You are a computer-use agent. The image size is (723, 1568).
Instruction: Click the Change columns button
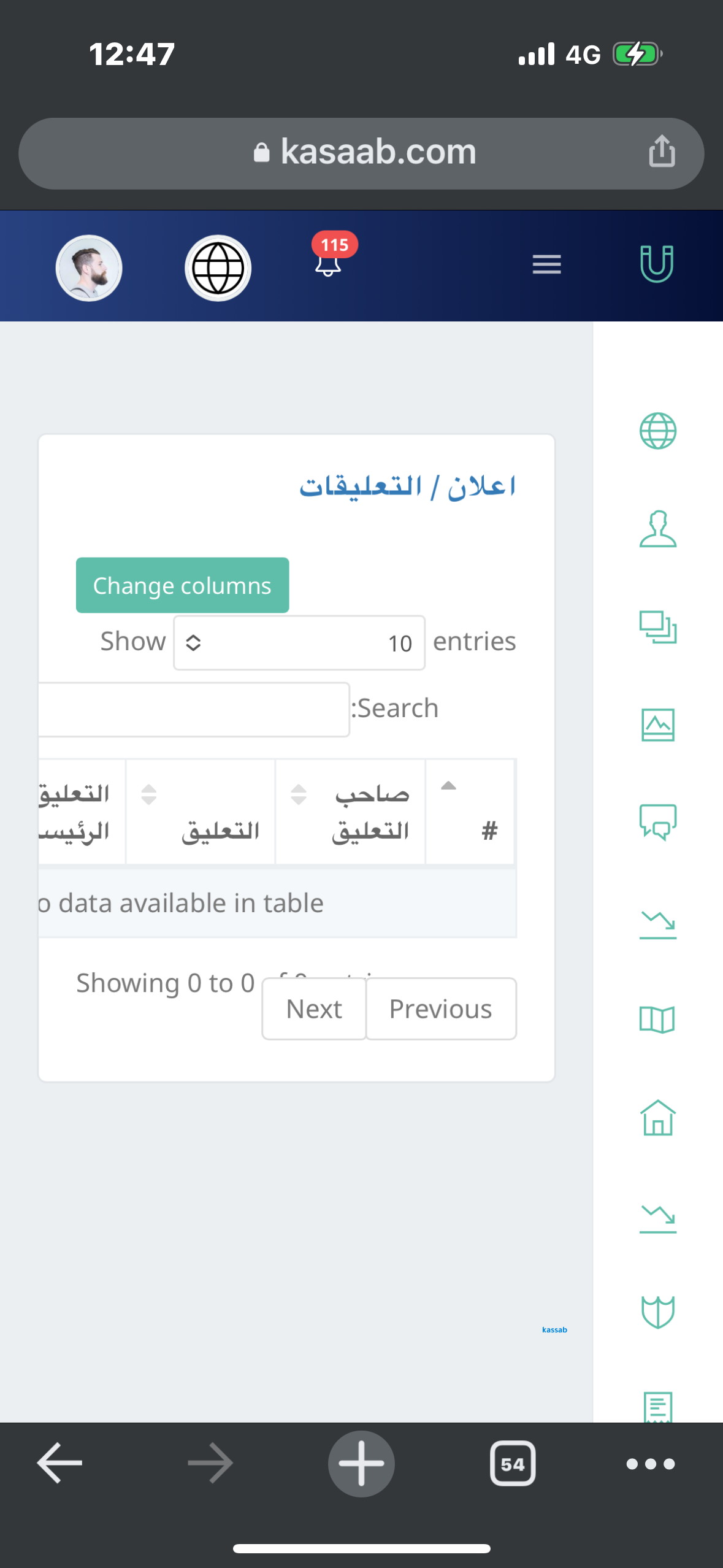pyautogui.click(x=182, y=585)
